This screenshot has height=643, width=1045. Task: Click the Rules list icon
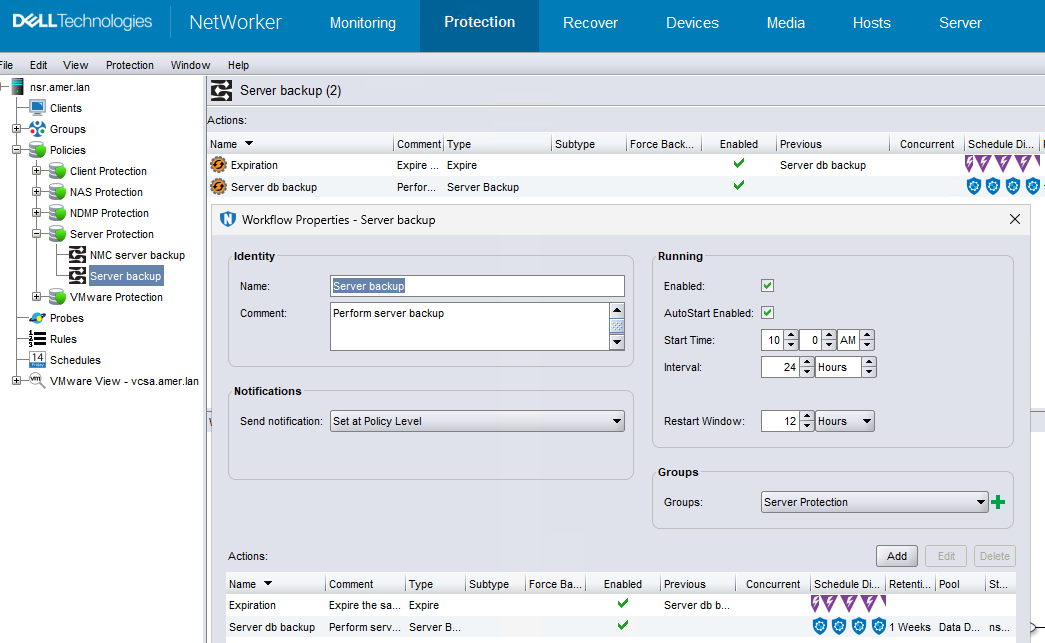[37, 338]
